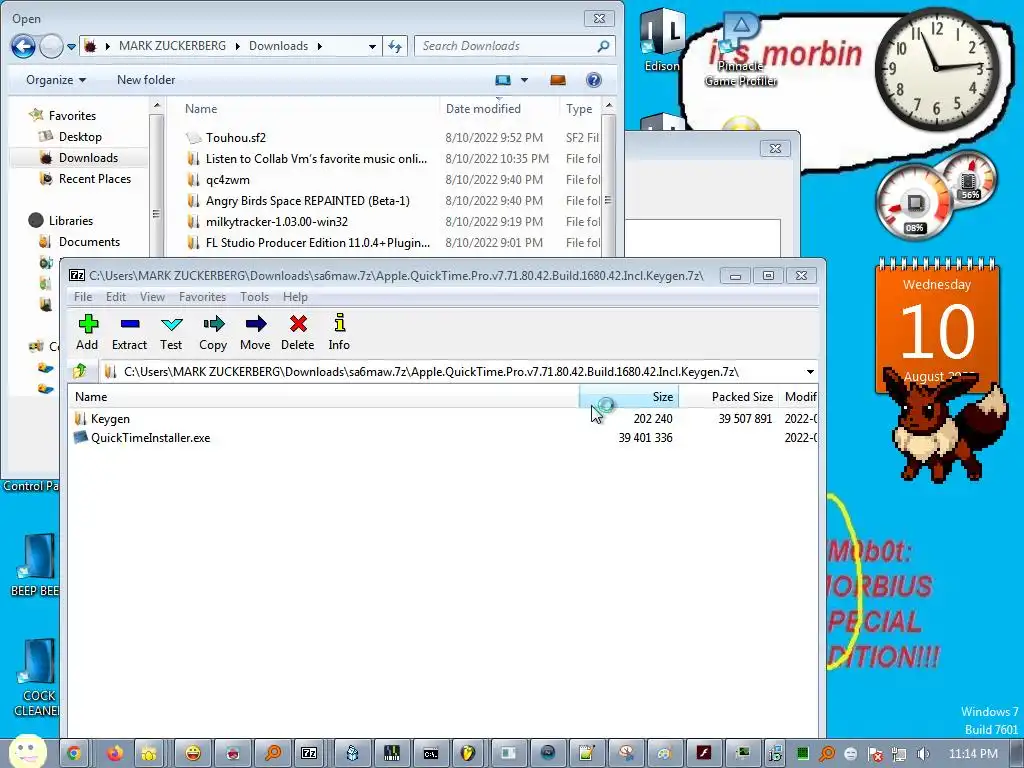Sort 7-Zip list by Name column

(x=324, y=396)
